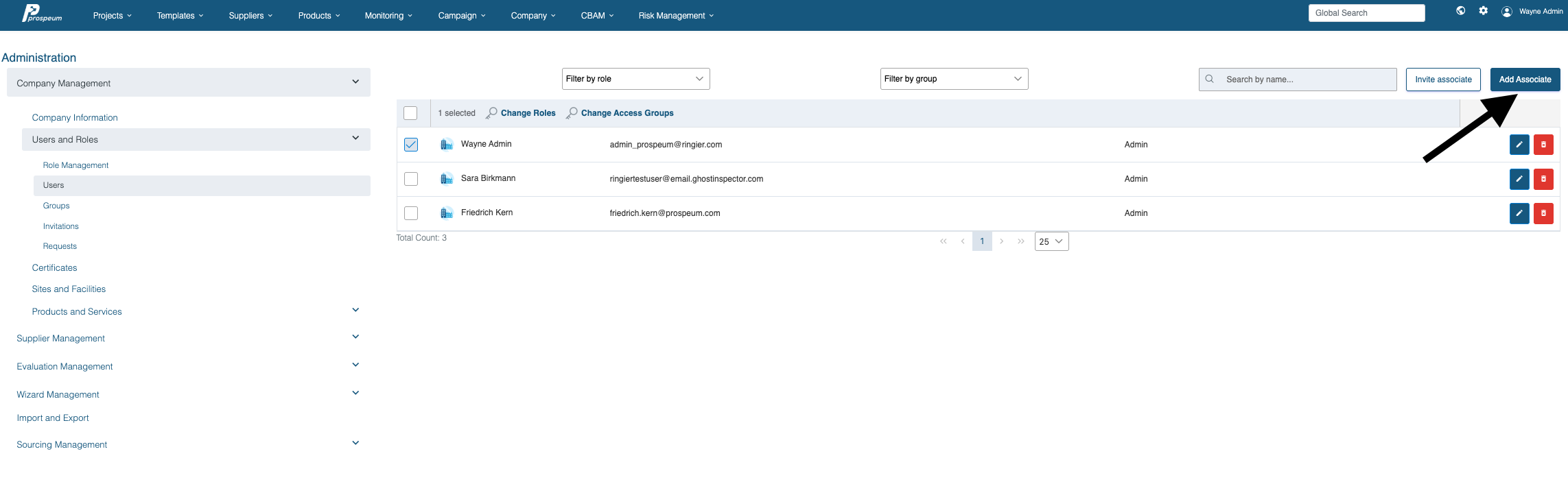Collapse the Company Management section
1568x484 pixels.
pyautogui.click(x=189, y=82)
